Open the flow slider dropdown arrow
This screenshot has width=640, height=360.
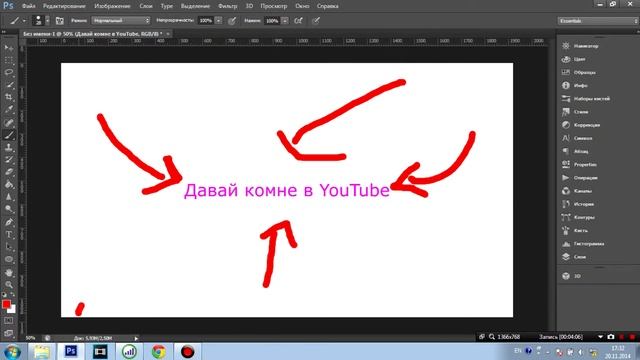285,21
